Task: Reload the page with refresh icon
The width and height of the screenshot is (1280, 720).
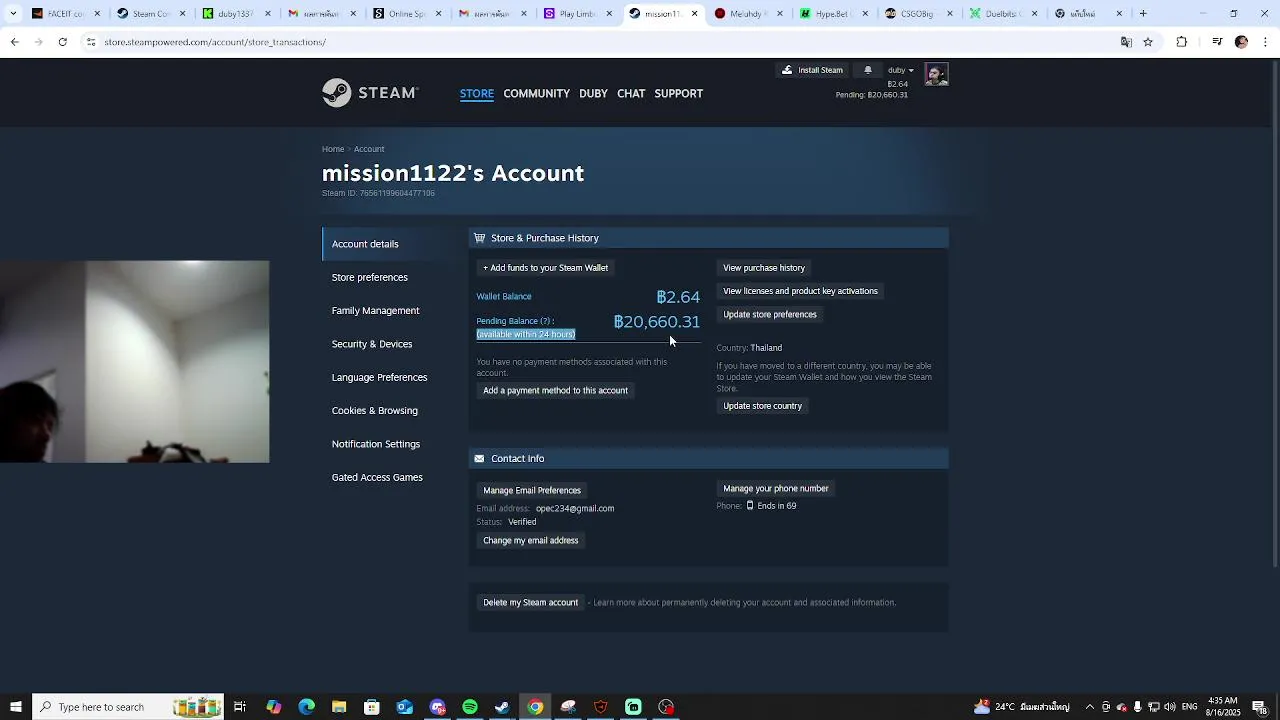Action: 62,42
